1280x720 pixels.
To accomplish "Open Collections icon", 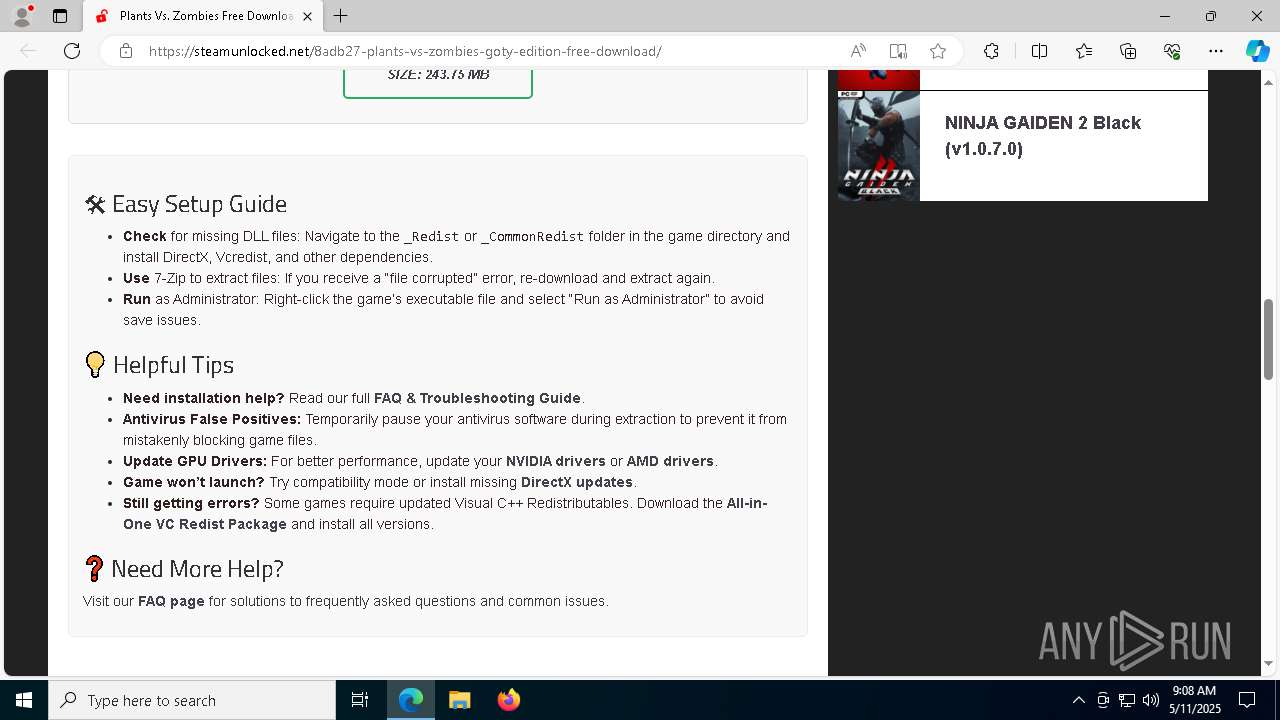I will [1128, 51].
